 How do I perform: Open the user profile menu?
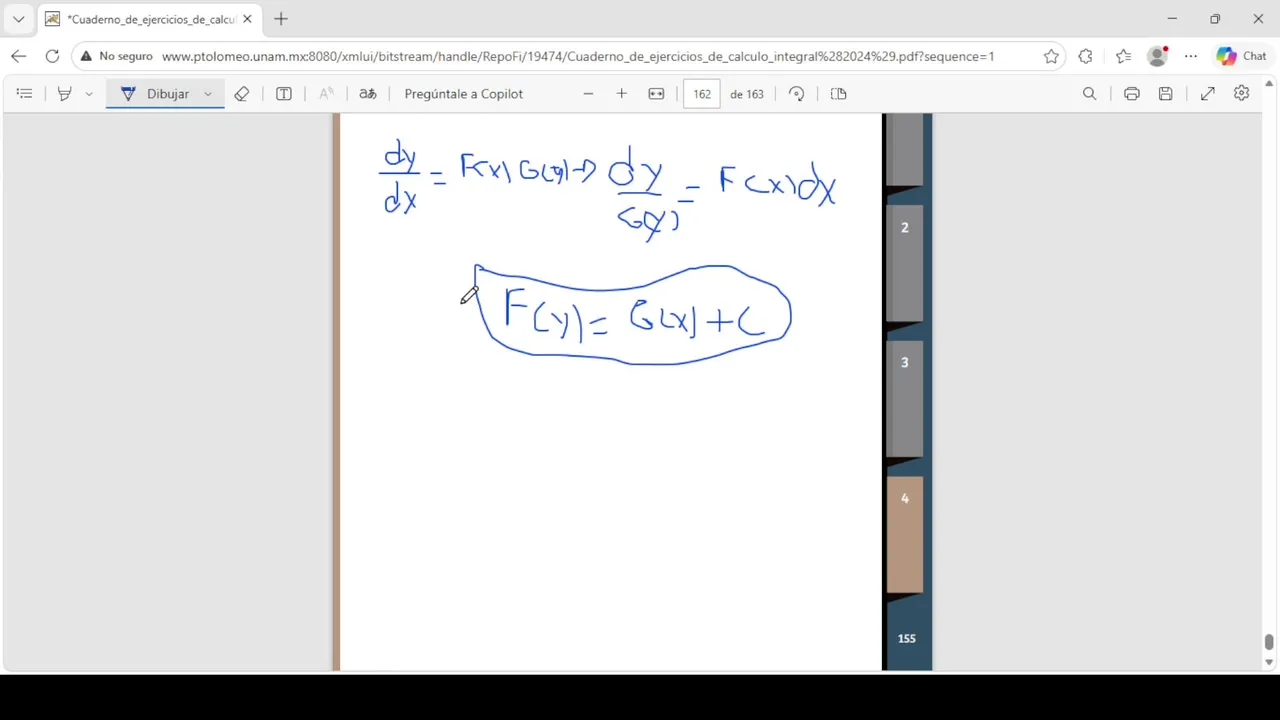pos(1158,56)
